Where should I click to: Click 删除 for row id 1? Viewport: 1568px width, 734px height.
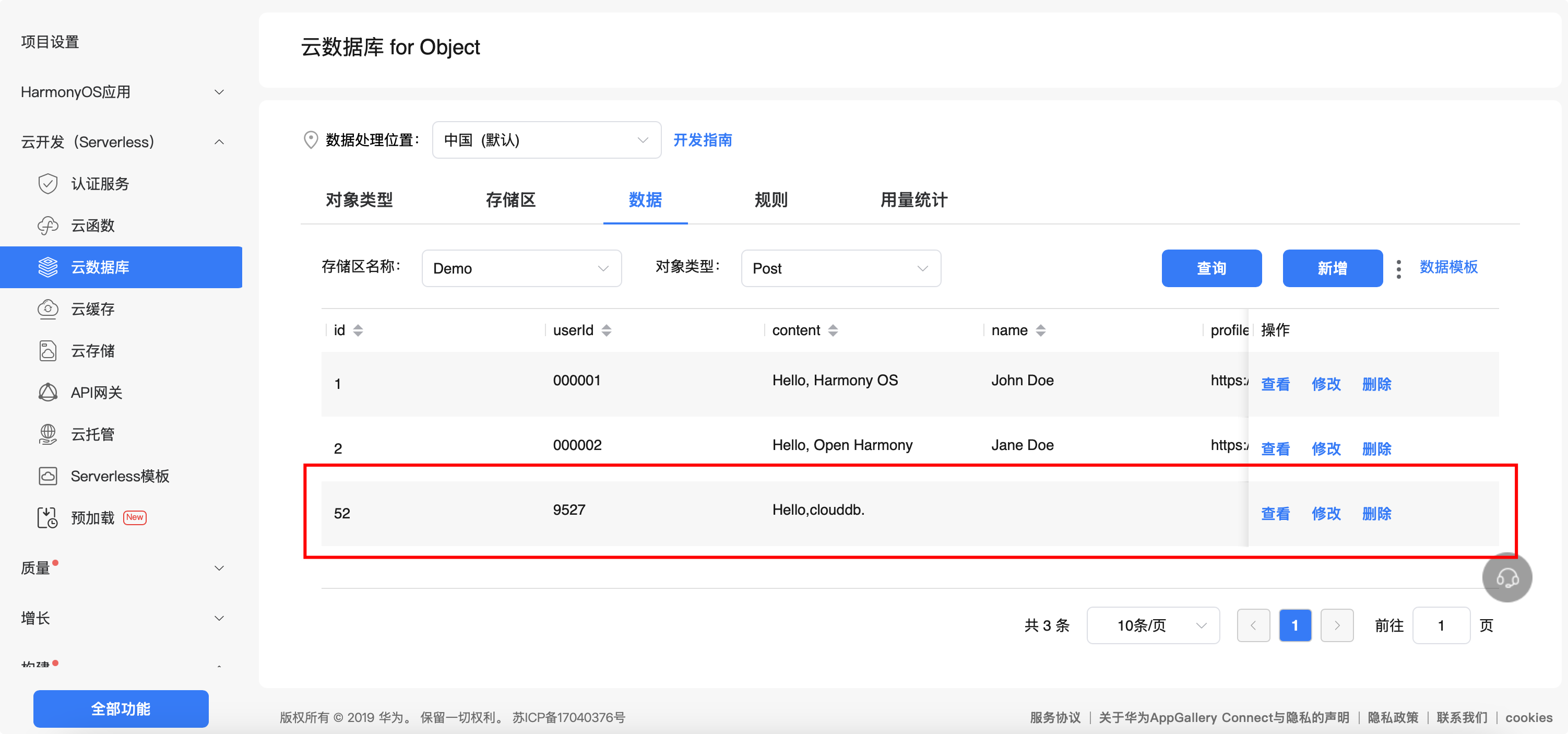(1376, 385)
